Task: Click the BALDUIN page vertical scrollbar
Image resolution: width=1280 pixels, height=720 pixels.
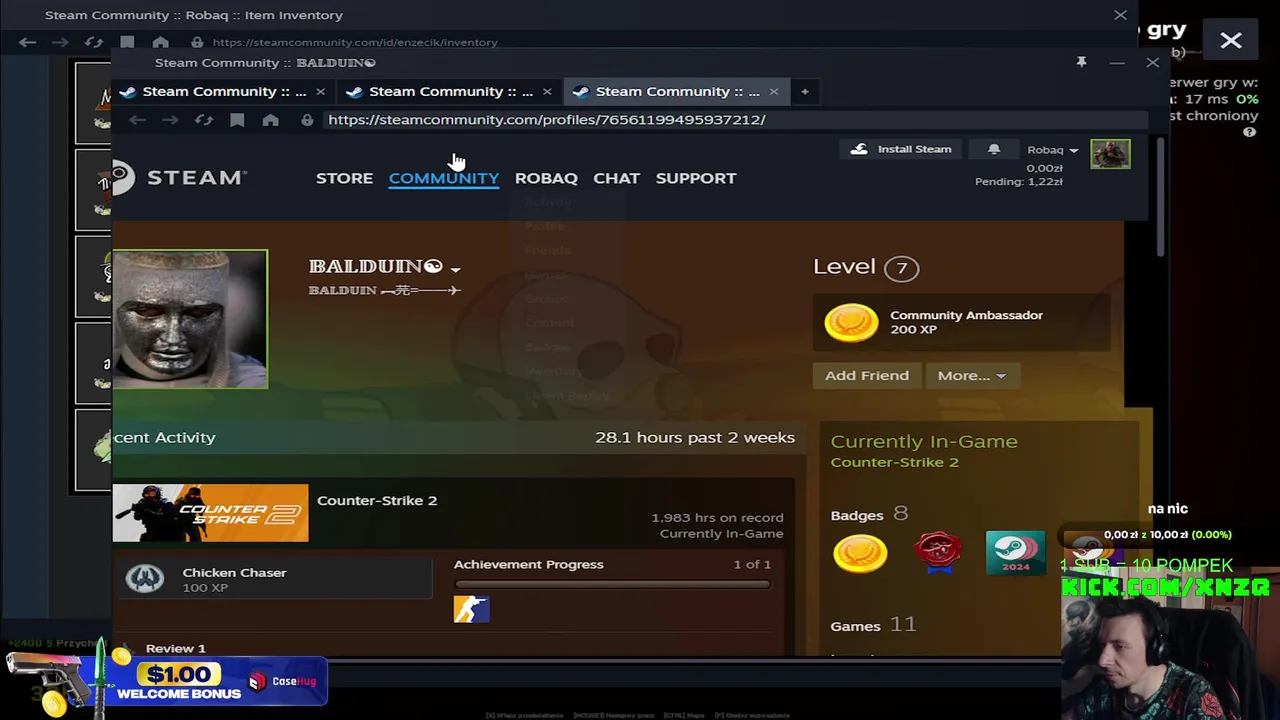Action: point(1160,197)
